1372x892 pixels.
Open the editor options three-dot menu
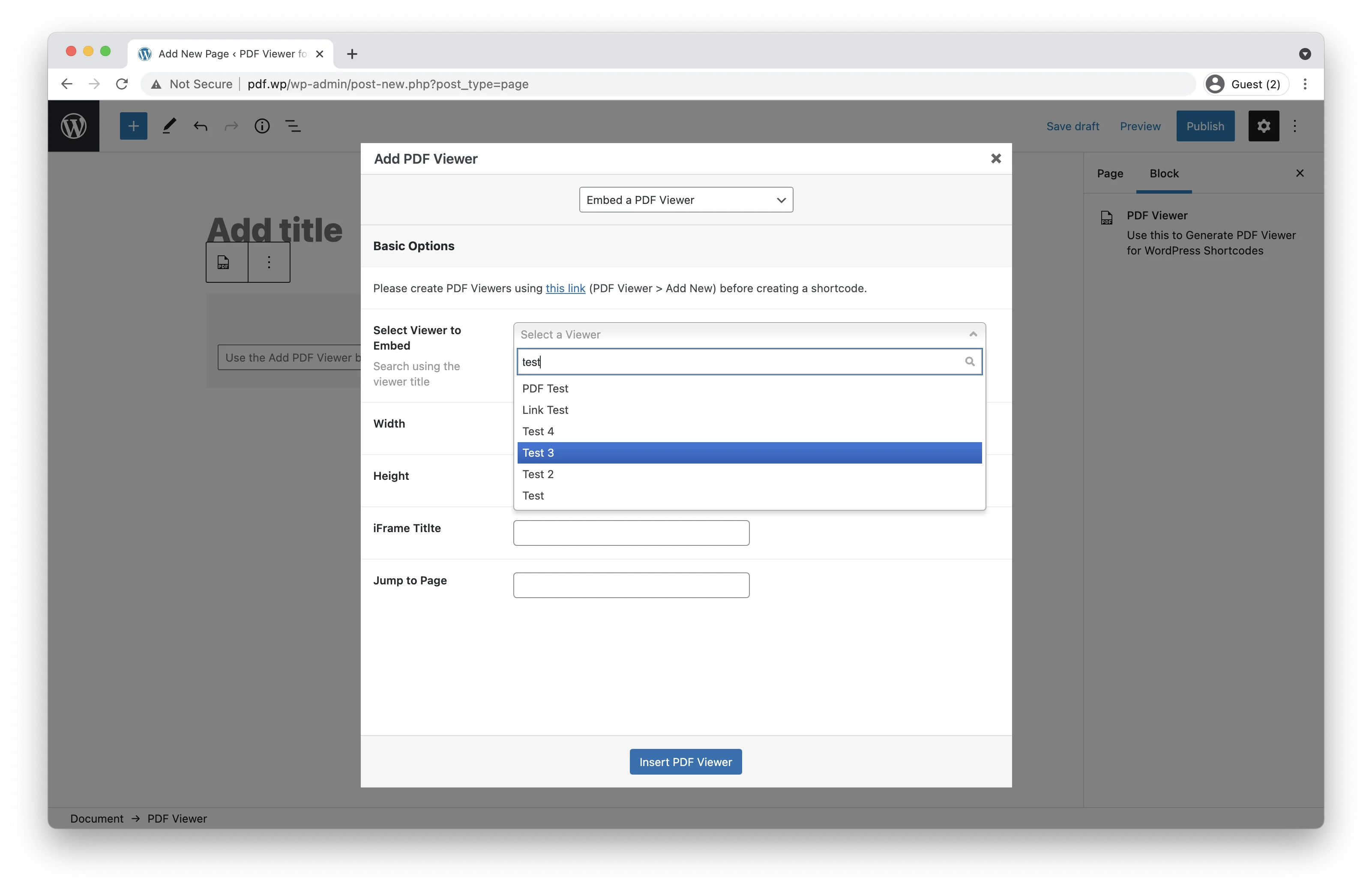(1295, 126)
